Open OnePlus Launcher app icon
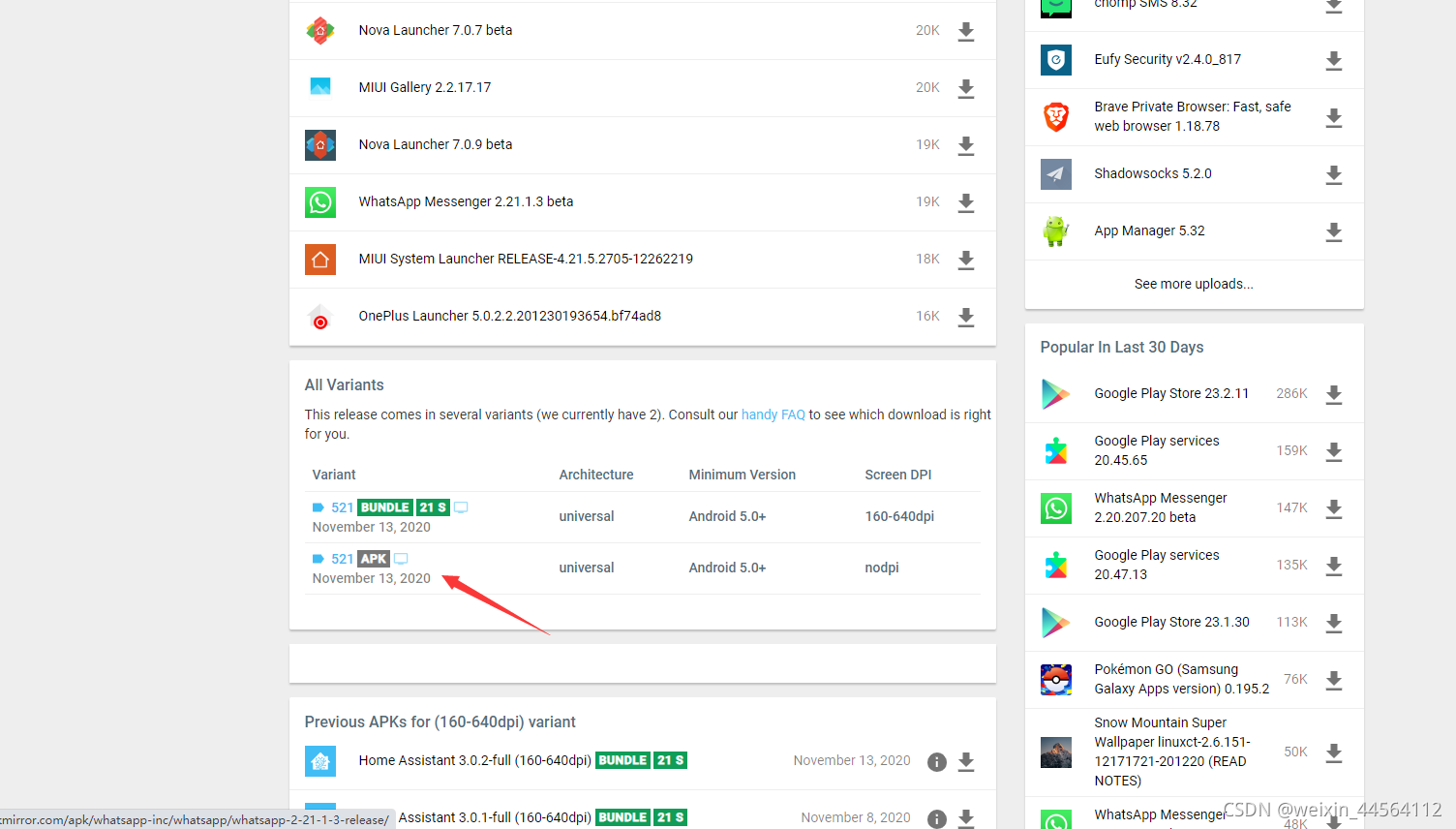Screen dimensions: 1456x829 (x=320, y=317)
